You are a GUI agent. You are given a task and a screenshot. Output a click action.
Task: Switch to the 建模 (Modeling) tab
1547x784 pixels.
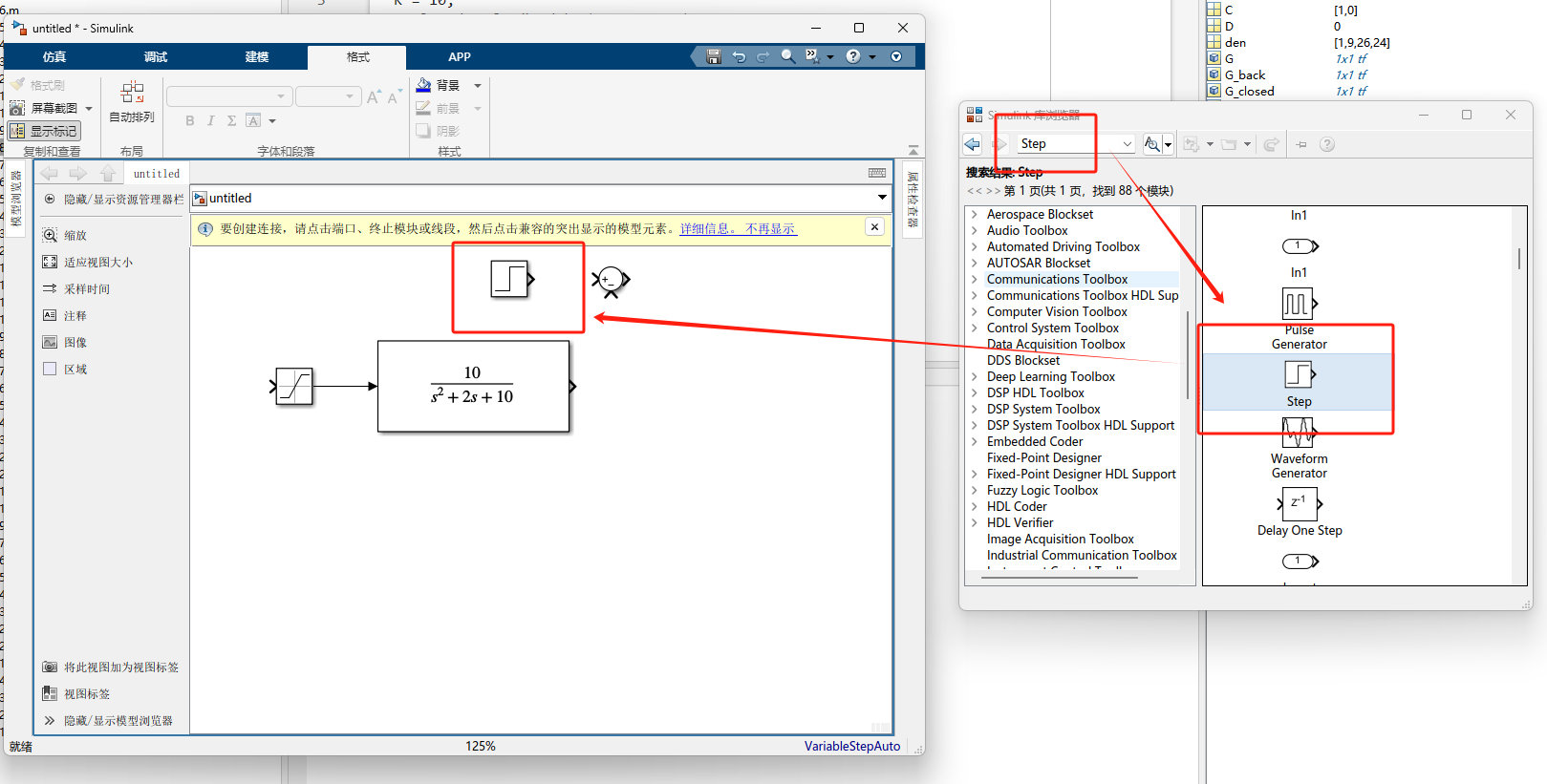point(257,57)
